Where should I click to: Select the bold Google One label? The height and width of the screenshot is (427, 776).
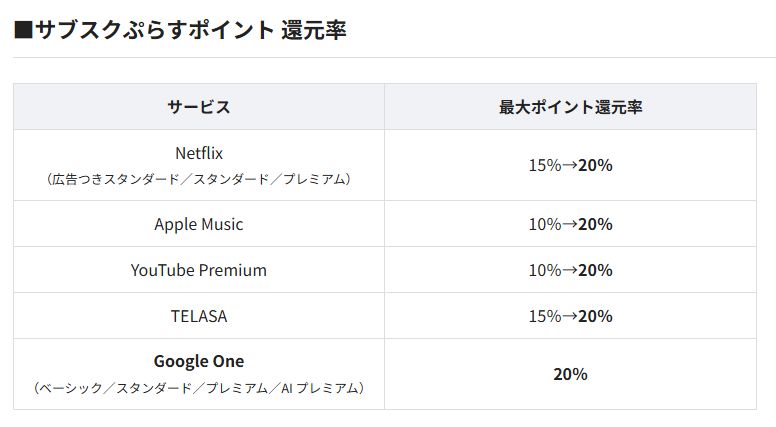[198, 361]
